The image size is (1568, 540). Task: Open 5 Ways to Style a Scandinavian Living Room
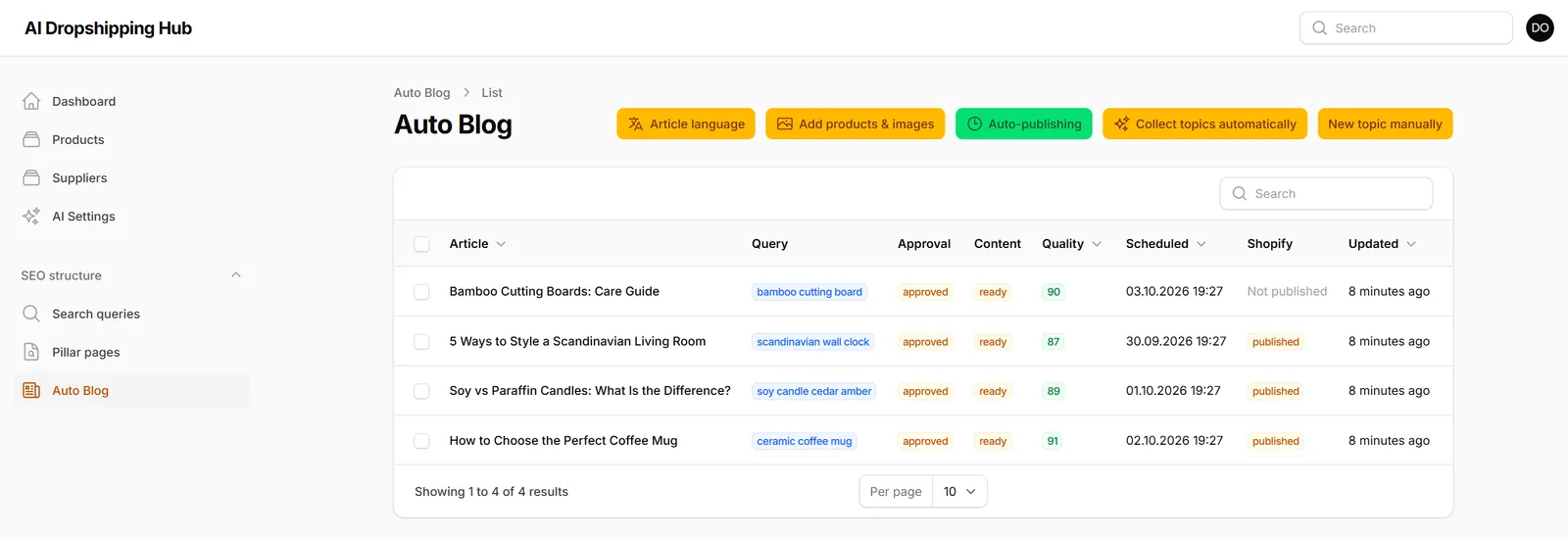click(577, 341)
